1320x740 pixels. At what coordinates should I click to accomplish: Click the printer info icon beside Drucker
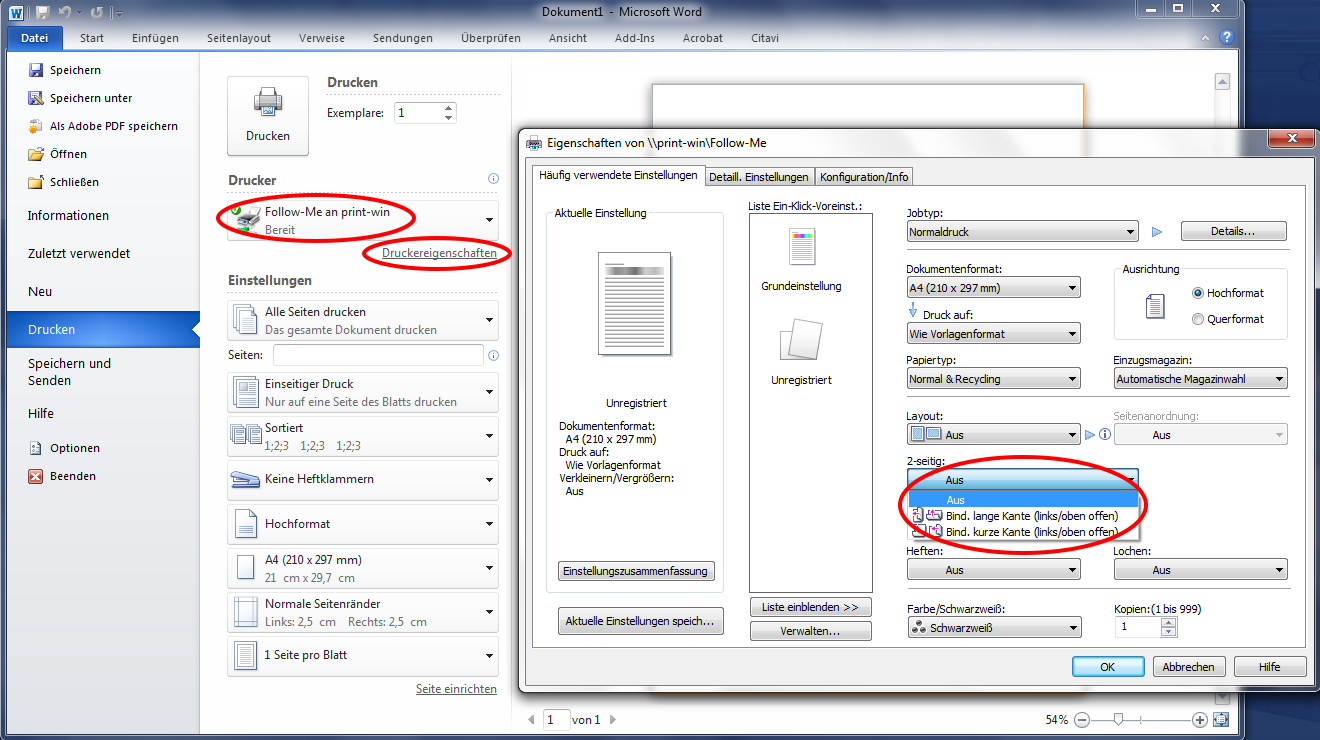(x=493, y=179)
